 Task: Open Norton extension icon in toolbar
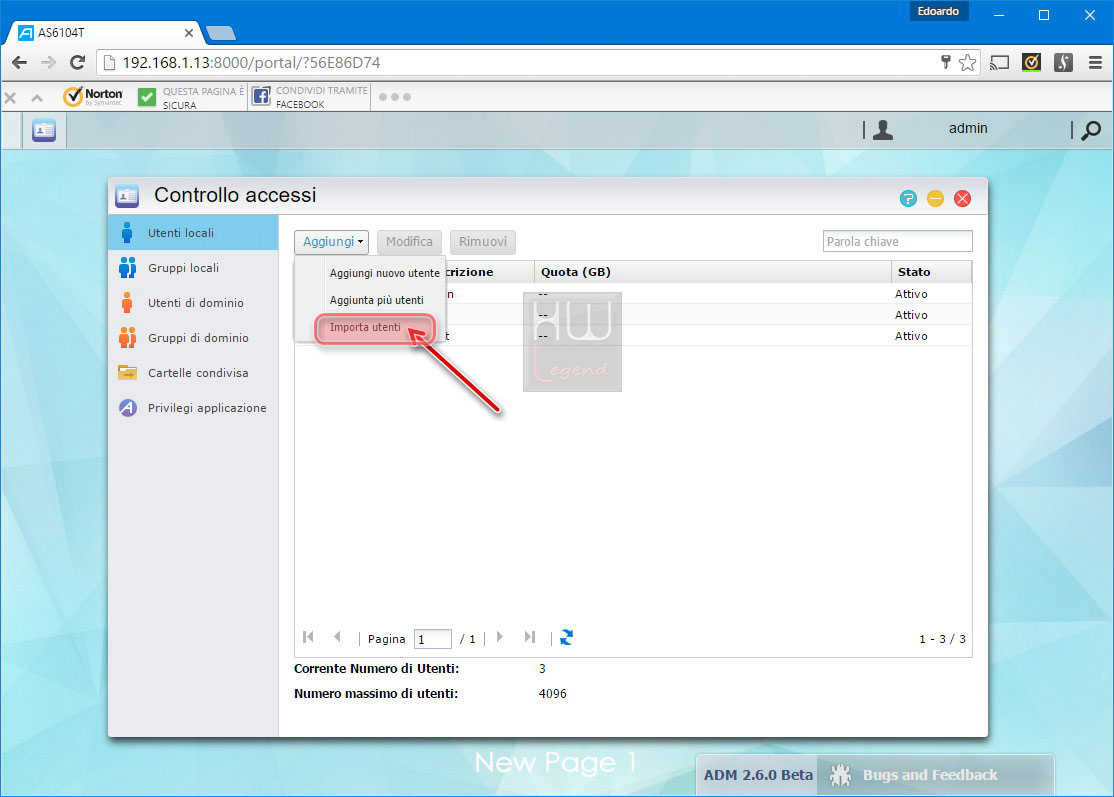click(1032, 63)
